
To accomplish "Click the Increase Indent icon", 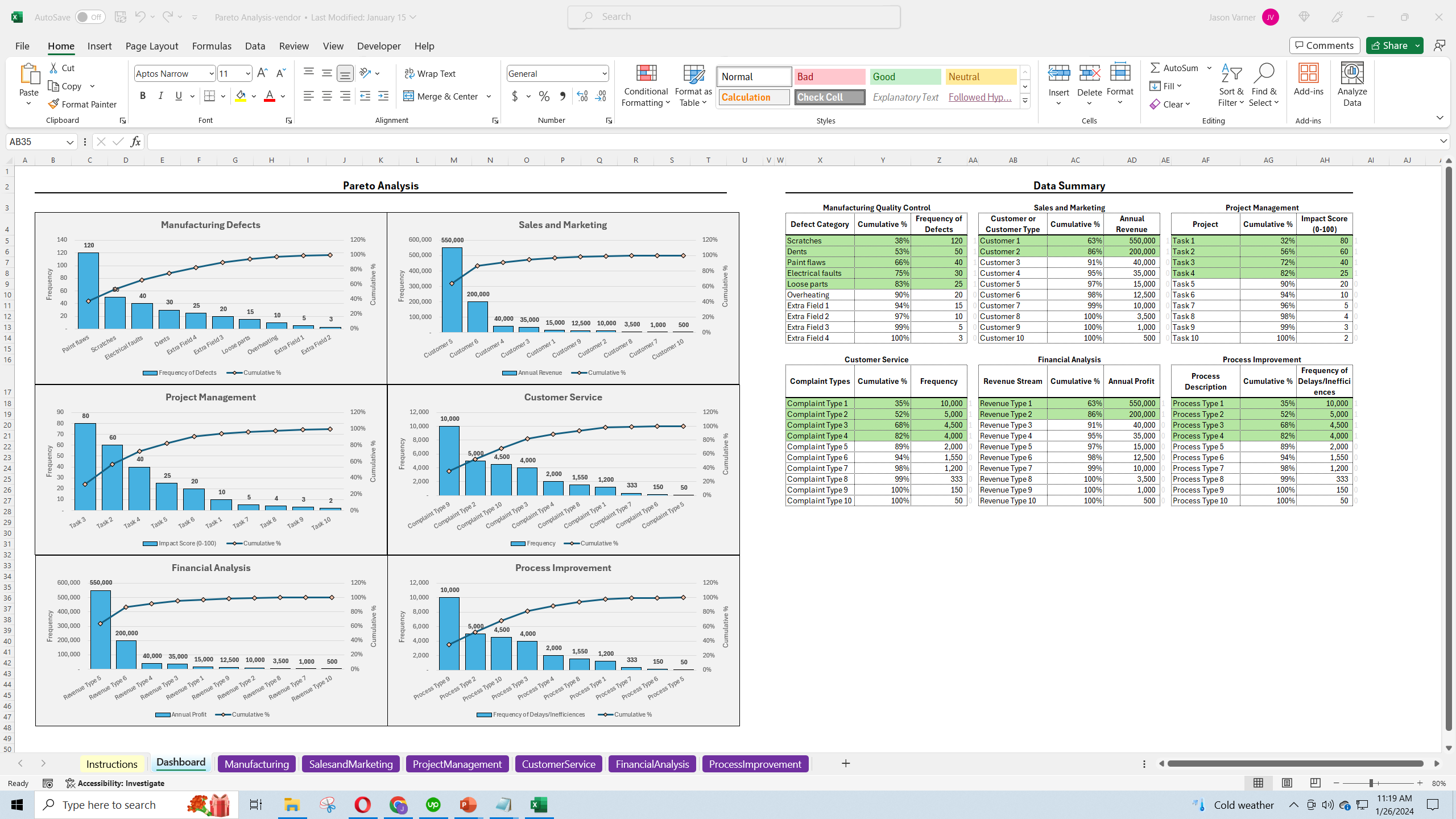I will click(x=383, y=96).
